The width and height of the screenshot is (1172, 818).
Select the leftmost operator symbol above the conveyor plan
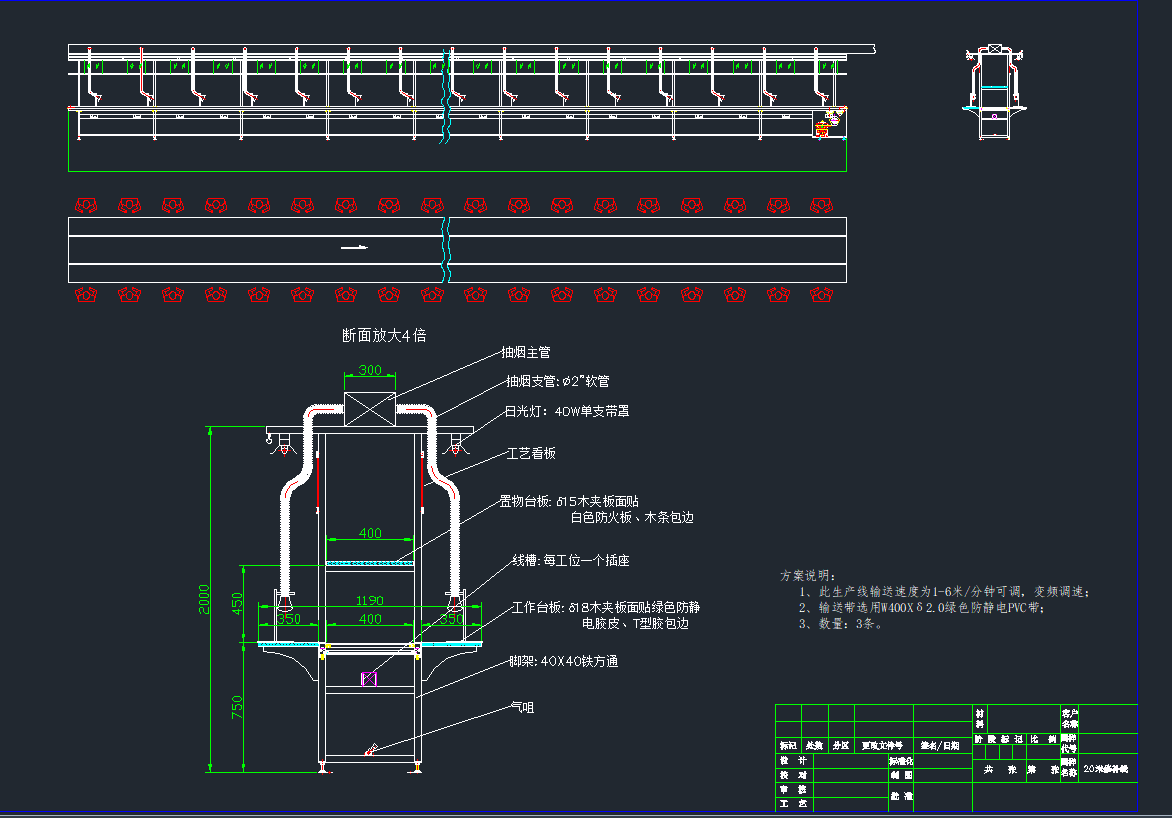(86, 205)
